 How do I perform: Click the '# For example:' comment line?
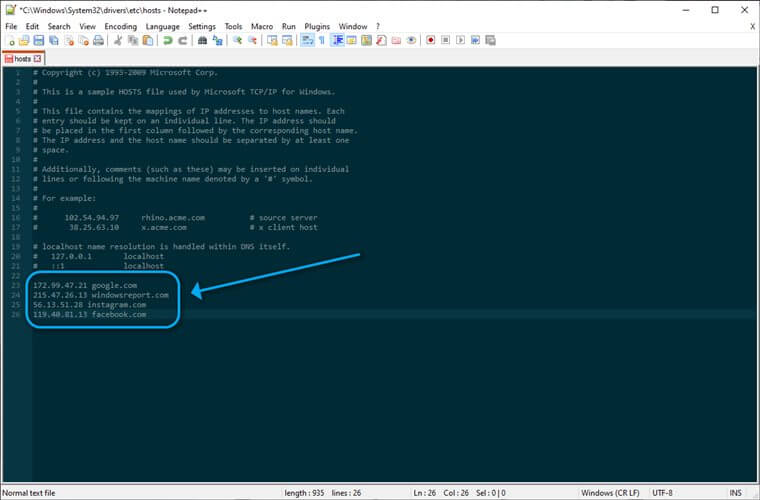64,198
